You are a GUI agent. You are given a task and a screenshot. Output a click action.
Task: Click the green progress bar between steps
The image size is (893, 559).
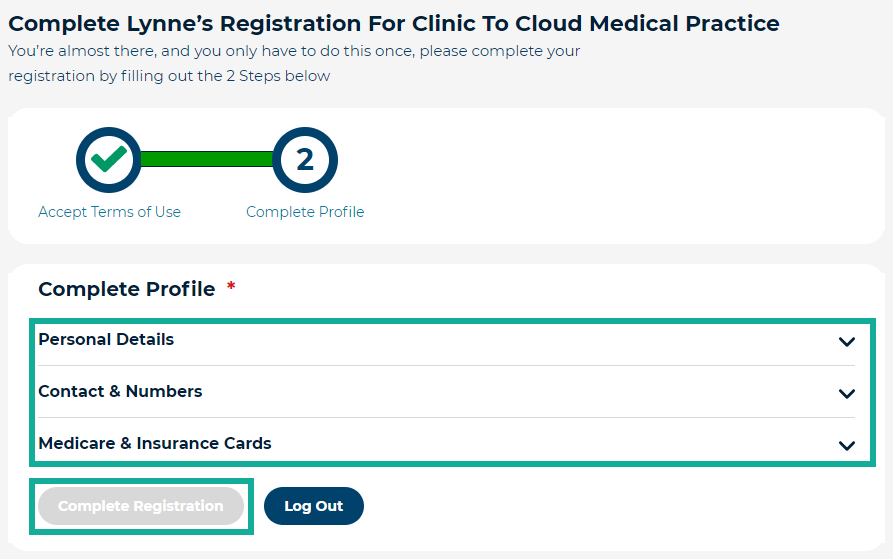tap(207, 159)
